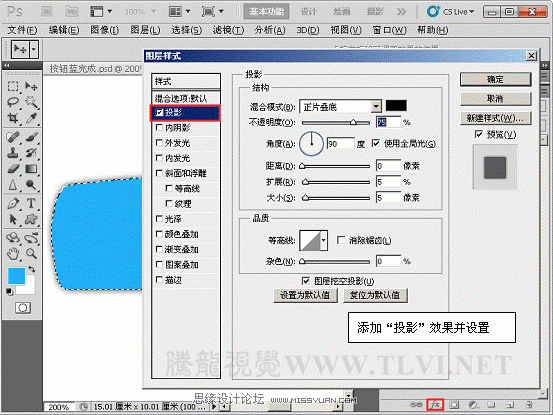Expand the 等高线 contour picker arrow

point(323,240)
